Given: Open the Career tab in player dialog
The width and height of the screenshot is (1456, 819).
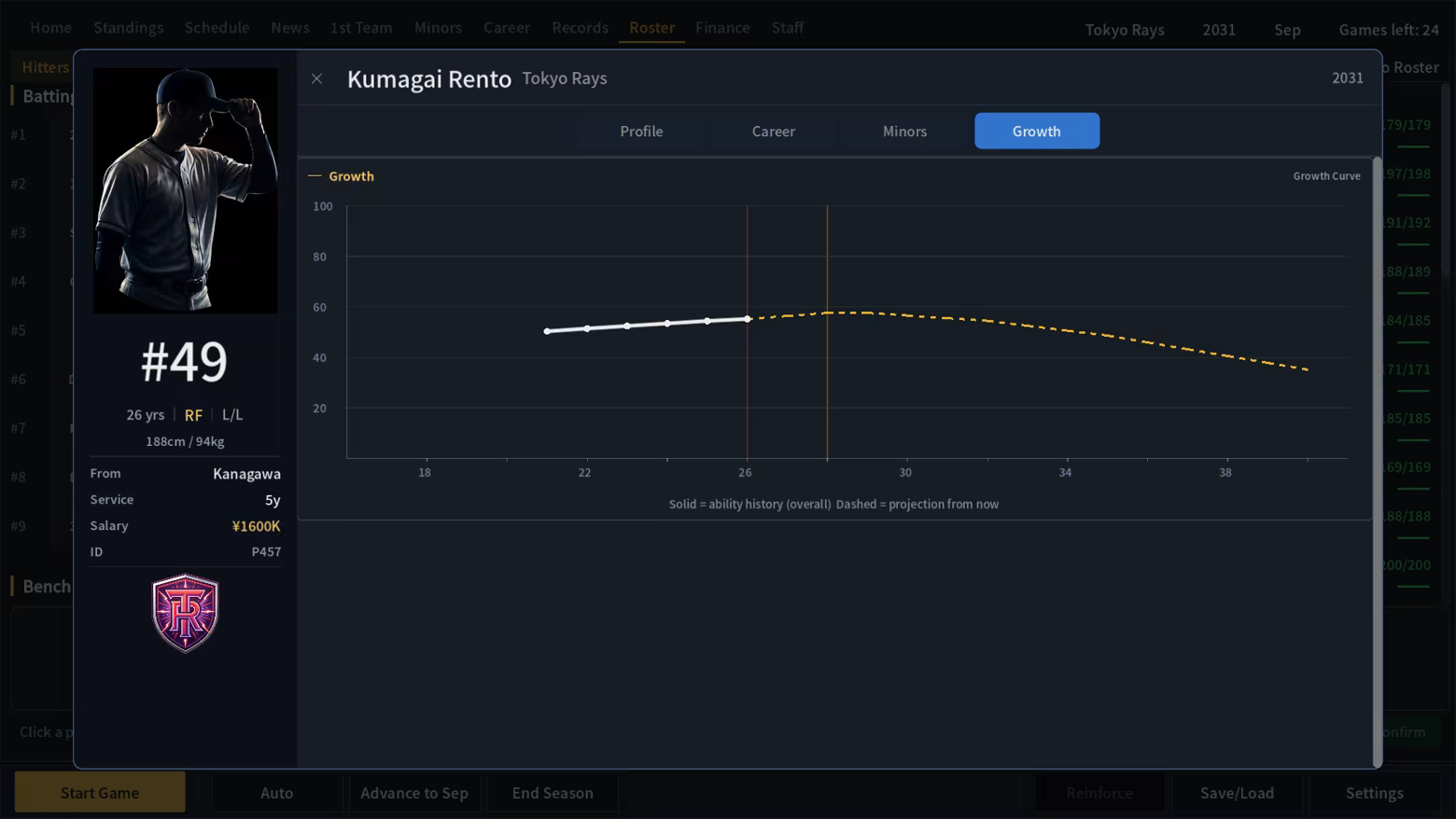Looking at the screenshot, I should point(773,131).
